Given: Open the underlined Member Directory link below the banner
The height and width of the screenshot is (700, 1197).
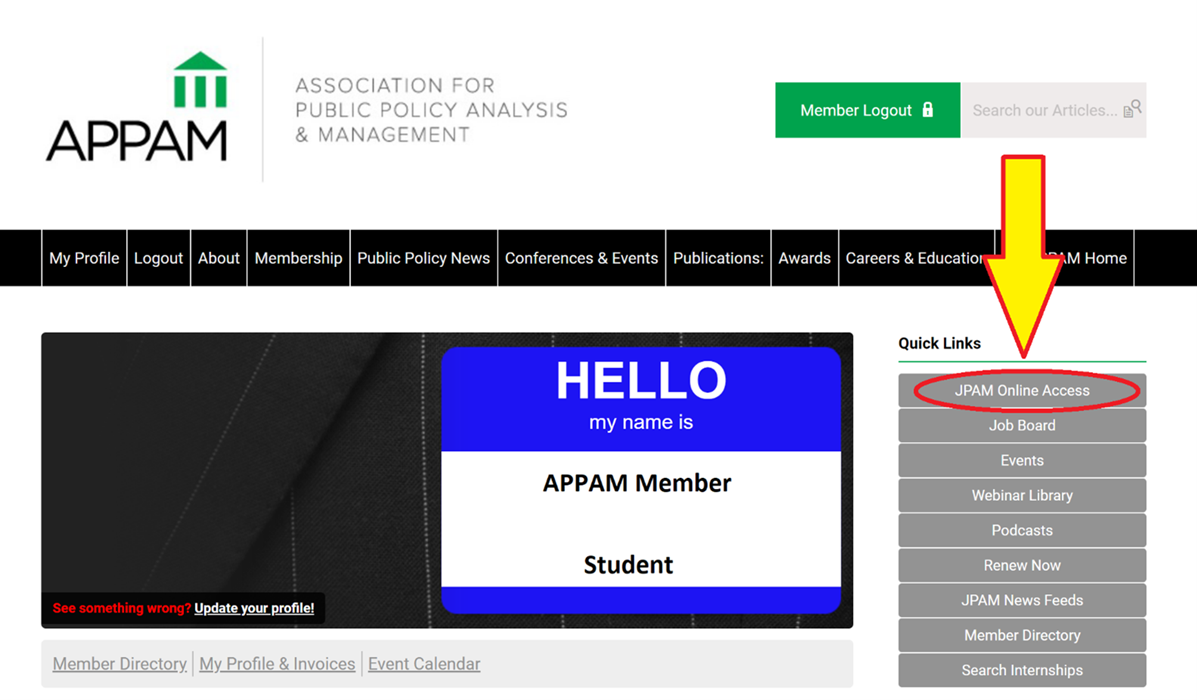Looking at the screenshot, I should coord(120,664).
